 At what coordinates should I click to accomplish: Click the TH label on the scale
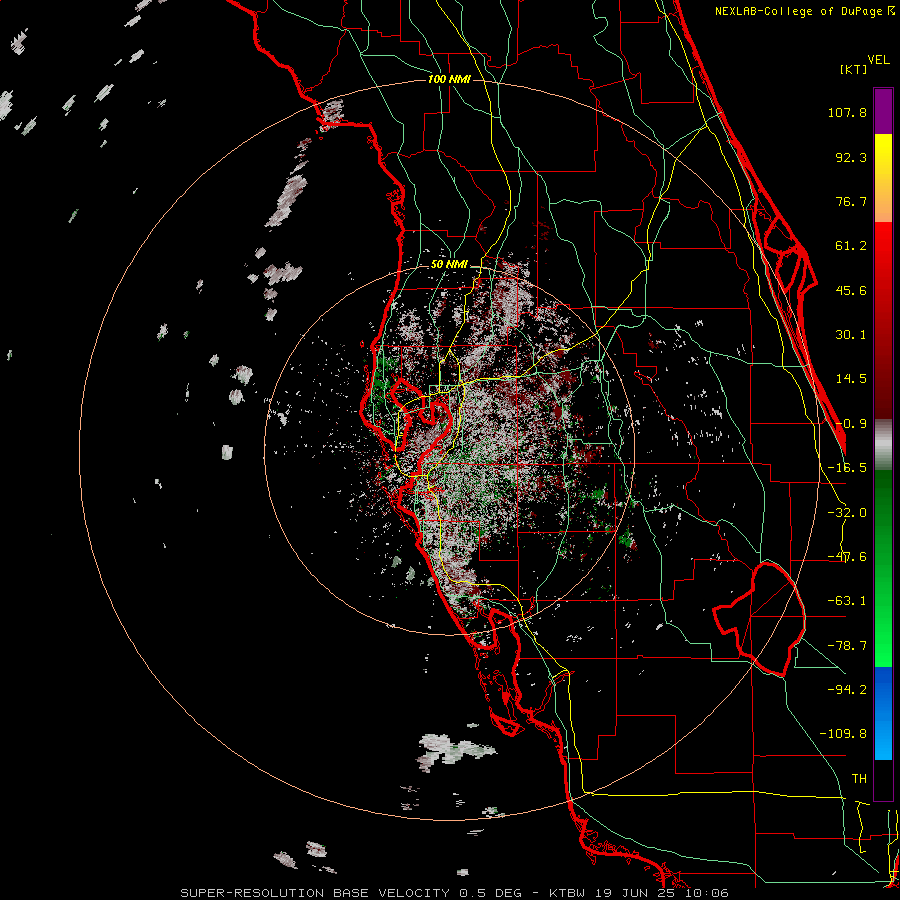[859, 778]
